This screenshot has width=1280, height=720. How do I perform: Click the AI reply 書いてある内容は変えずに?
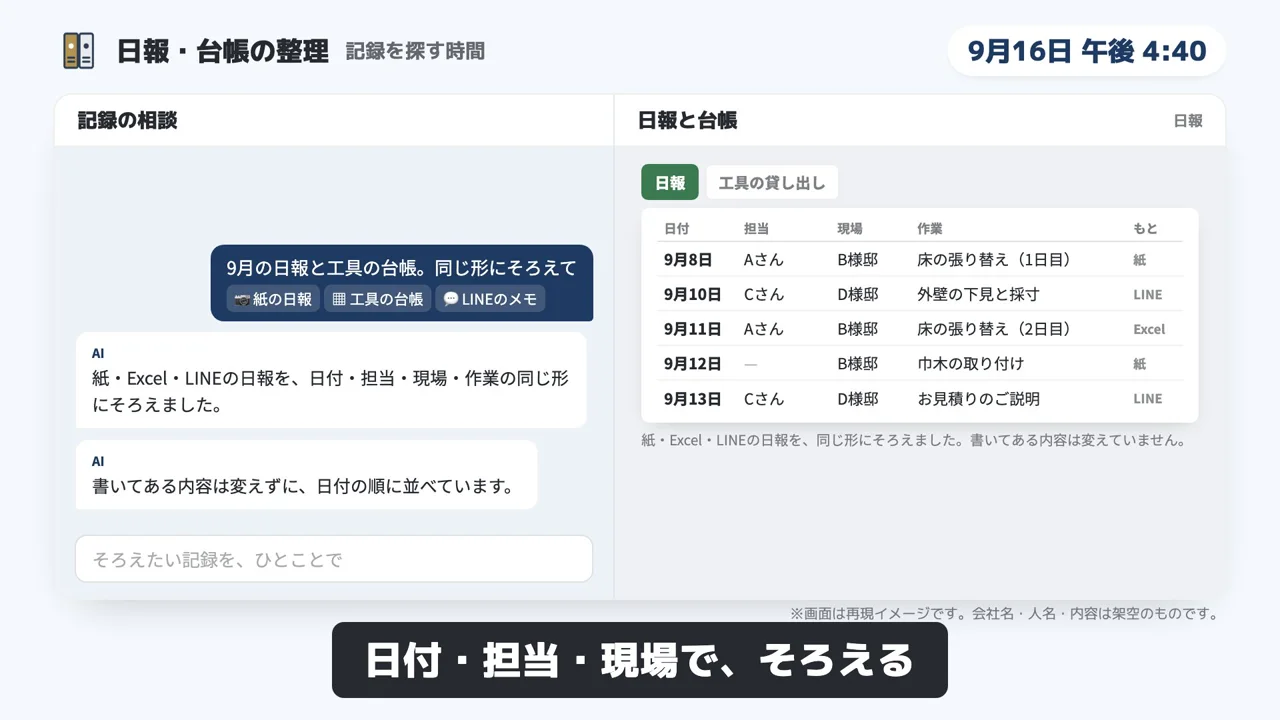(306, 475)
